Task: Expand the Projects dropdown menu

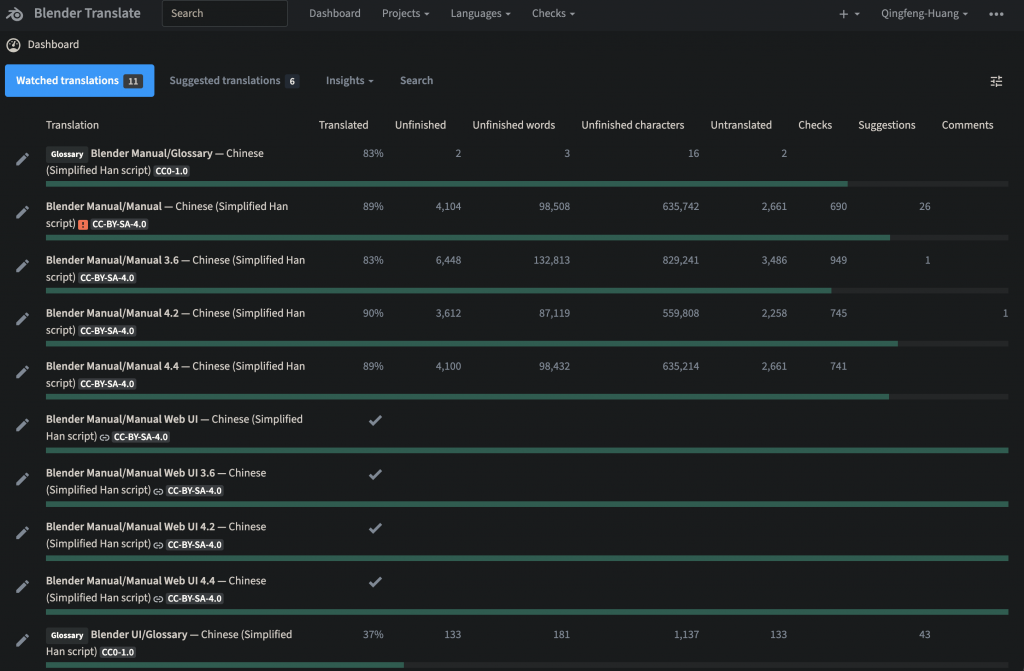Action: coord(406,14)
